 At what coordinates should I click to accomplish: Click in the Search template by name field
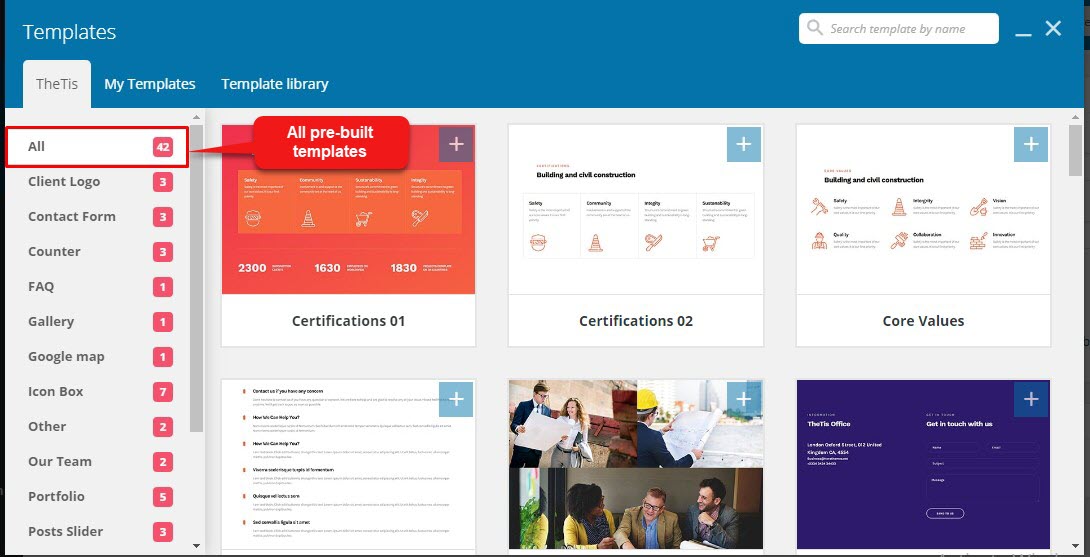(x=898, y=29)
